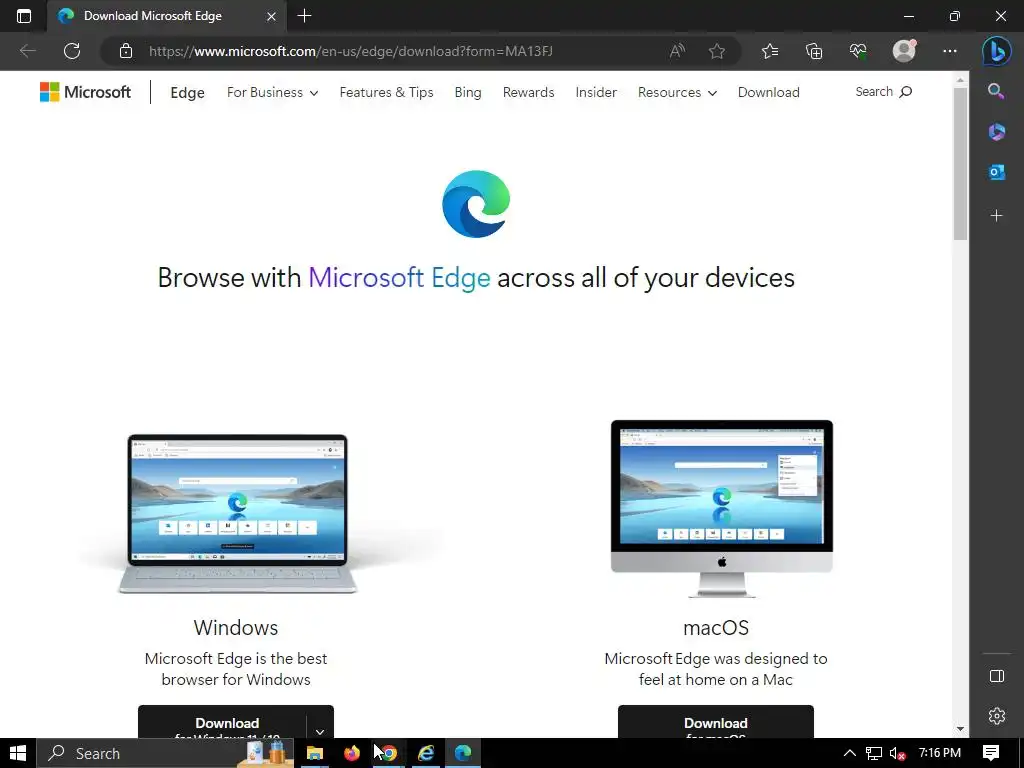This screenshot has width=1024, height=768.
Task: Expand the For Business menu
Action: click(272, 93)
